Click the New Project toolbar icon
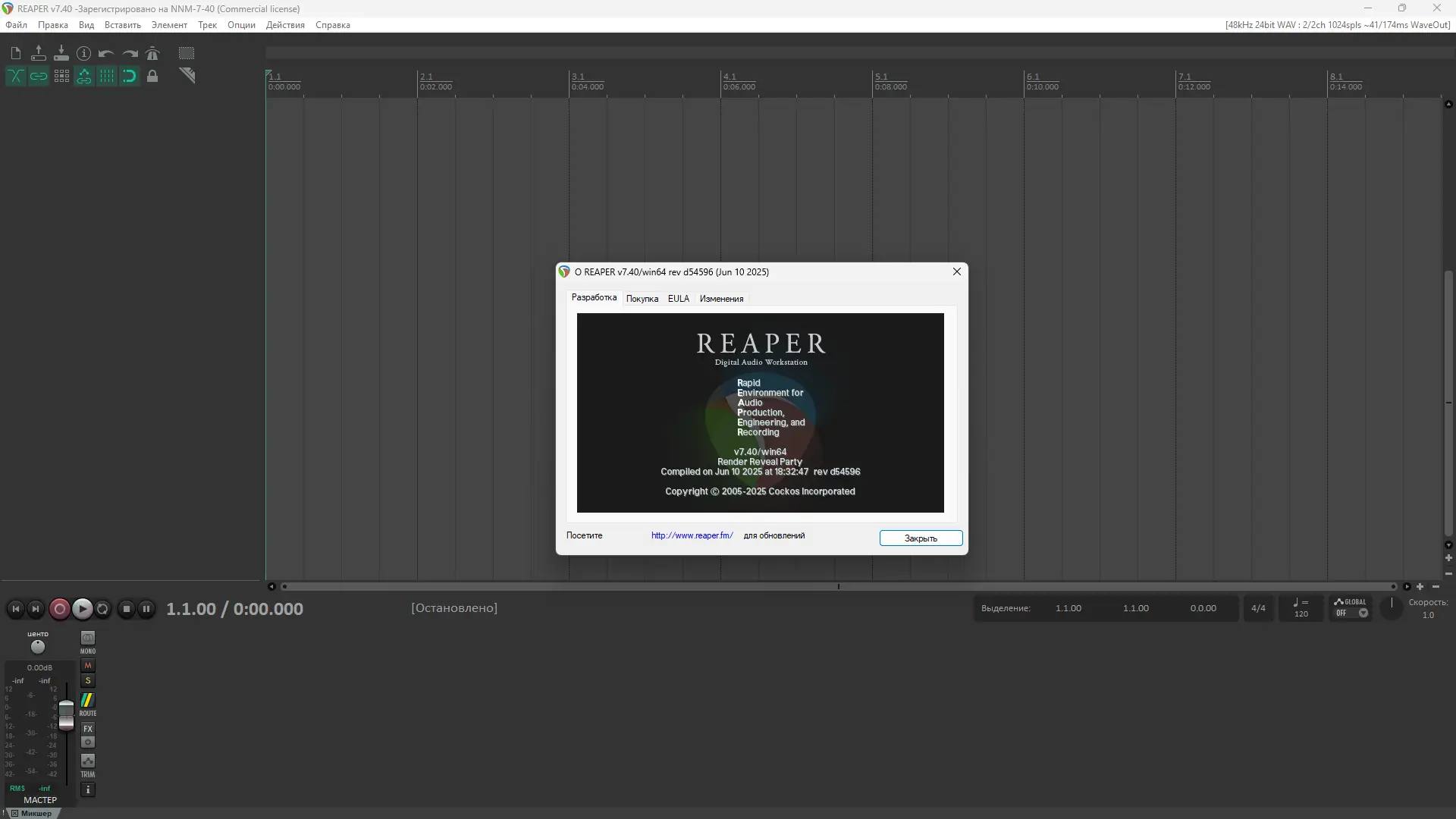Screen dimensions: 1456x819 (x=16, y=53)
